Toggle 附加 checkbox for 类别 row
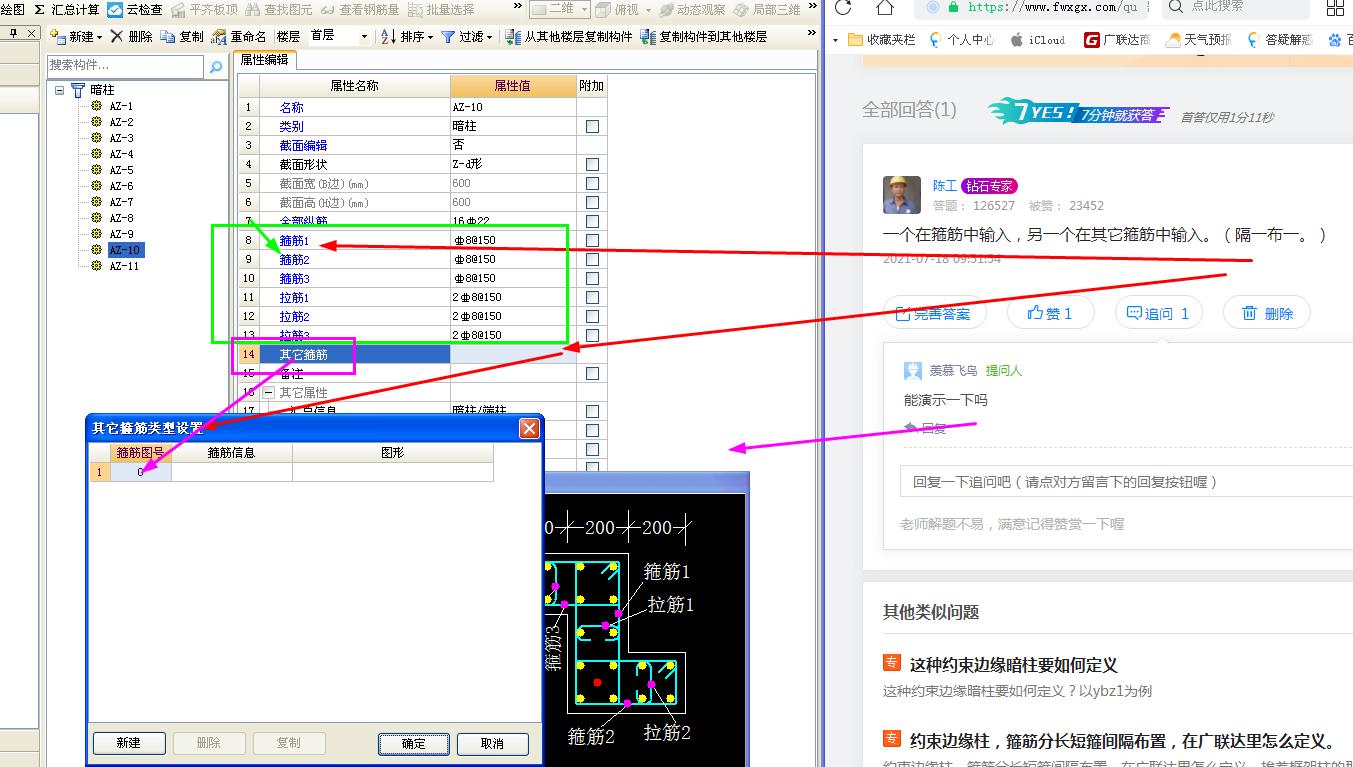The width and height of the screenshot is (1353, 767). click(592, 127)
